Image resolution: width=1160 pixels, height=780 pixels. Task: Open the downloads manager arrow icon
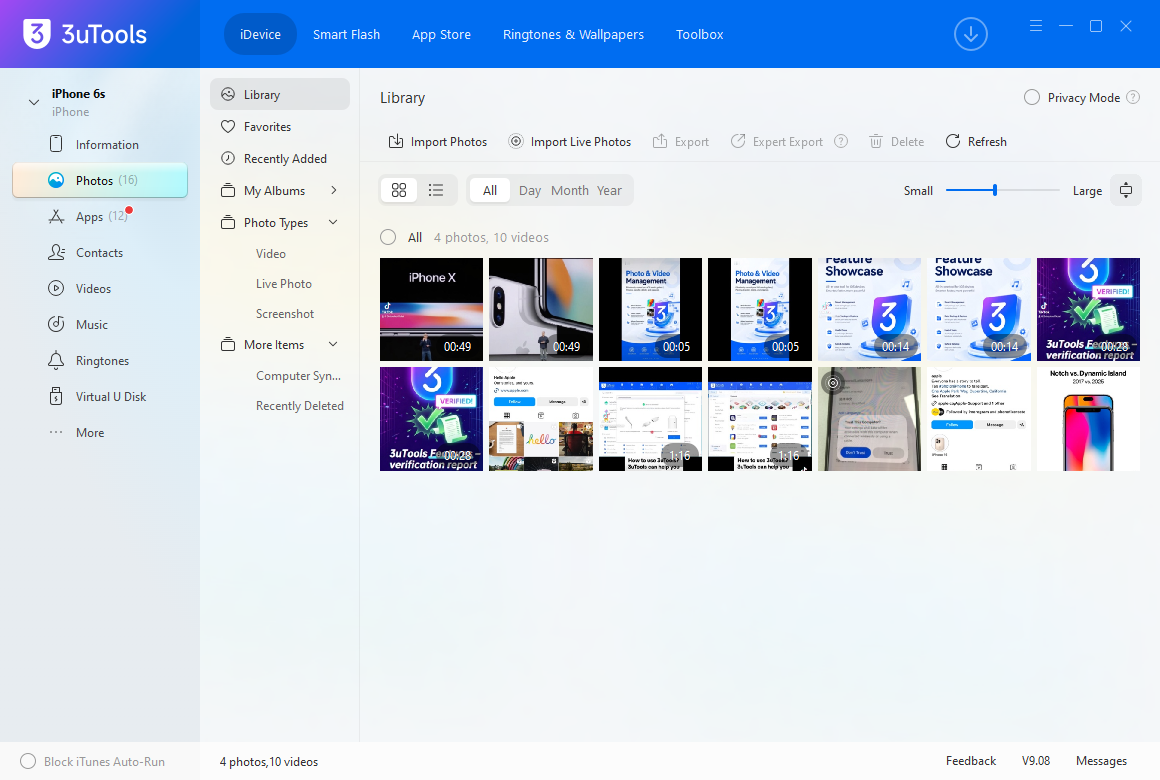(x=971, y=34)
